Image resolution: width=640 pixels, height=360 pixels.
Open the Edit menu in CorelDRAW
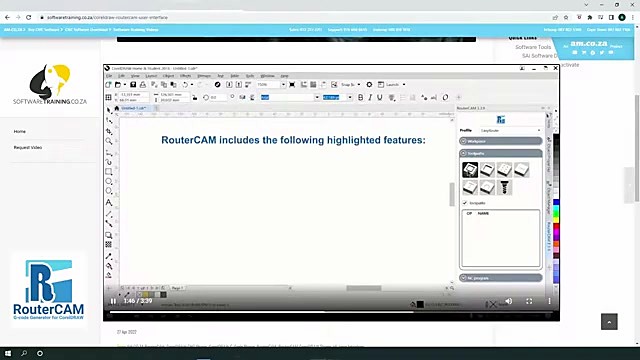[122, 76]
